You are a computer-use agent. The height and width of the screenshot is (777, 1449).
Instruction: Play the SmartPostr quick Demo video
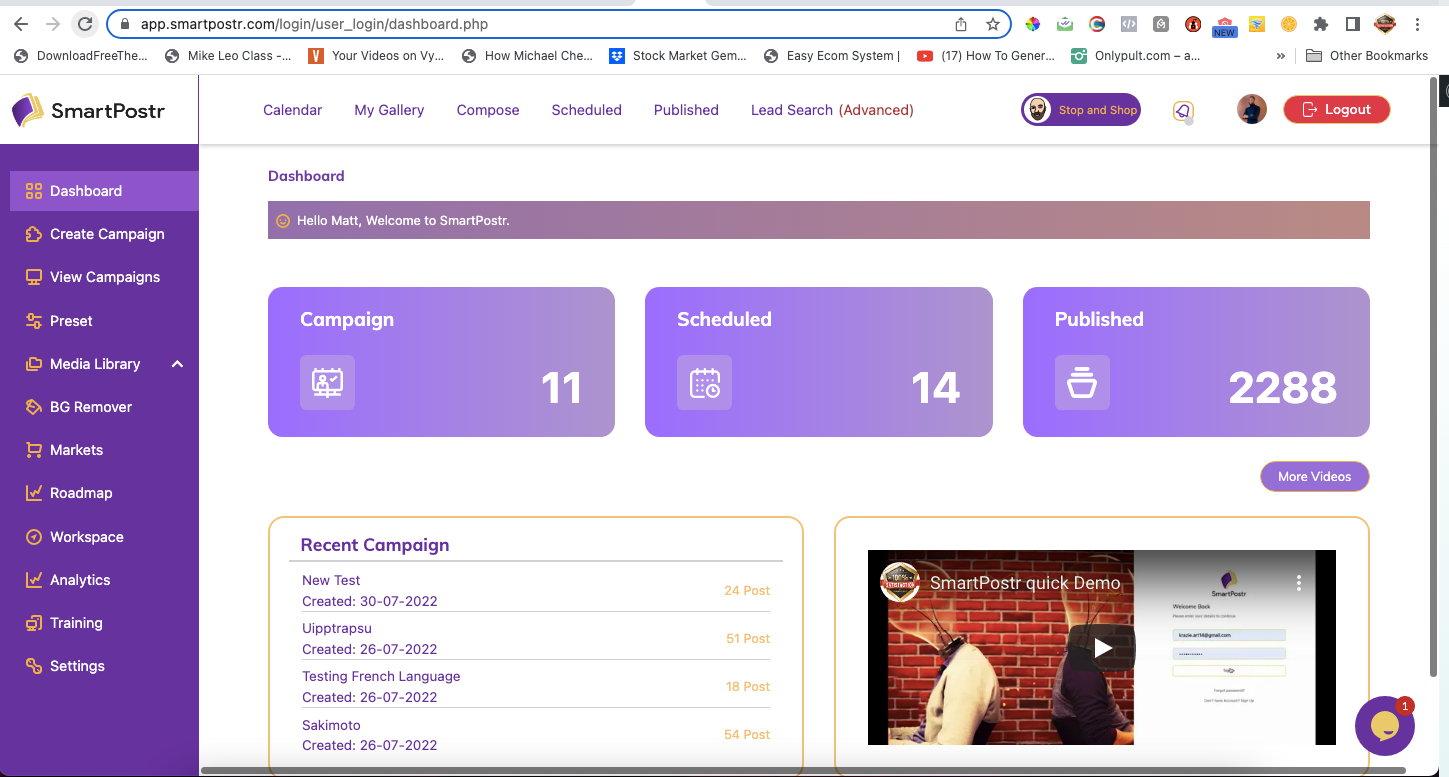(1102, 648)
